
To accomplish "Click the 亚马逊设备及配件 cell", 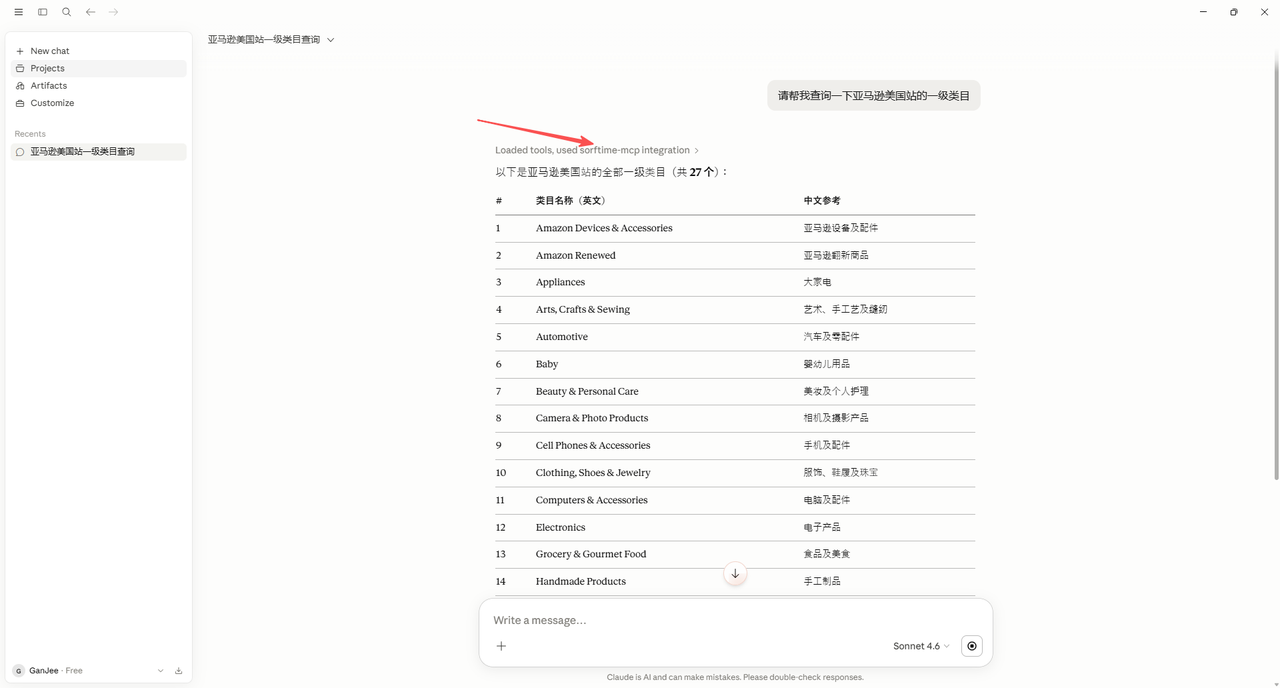I will click(841, 228).
